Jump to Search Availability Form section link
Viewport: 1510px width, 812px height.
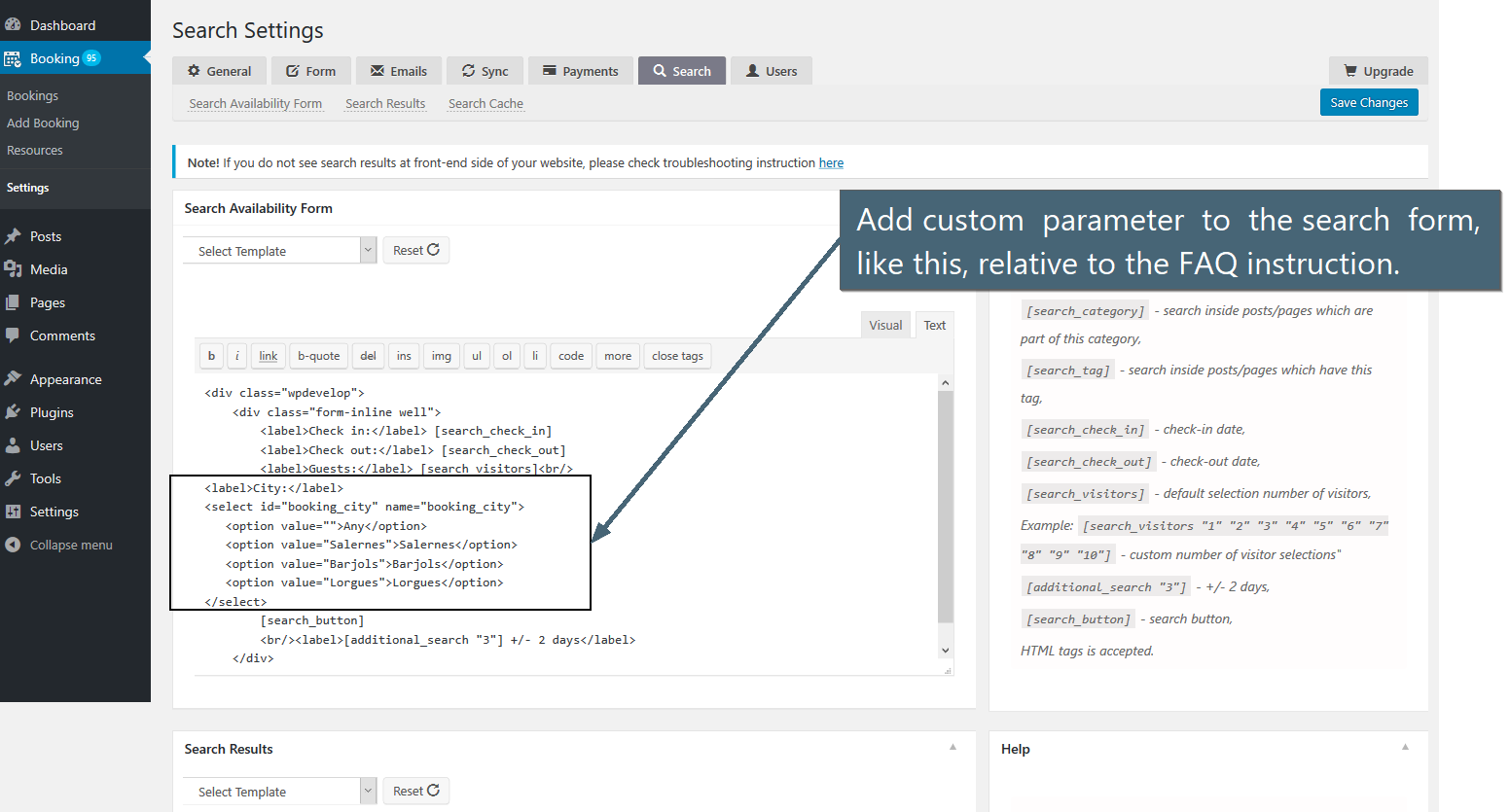(x=255, y=103)
